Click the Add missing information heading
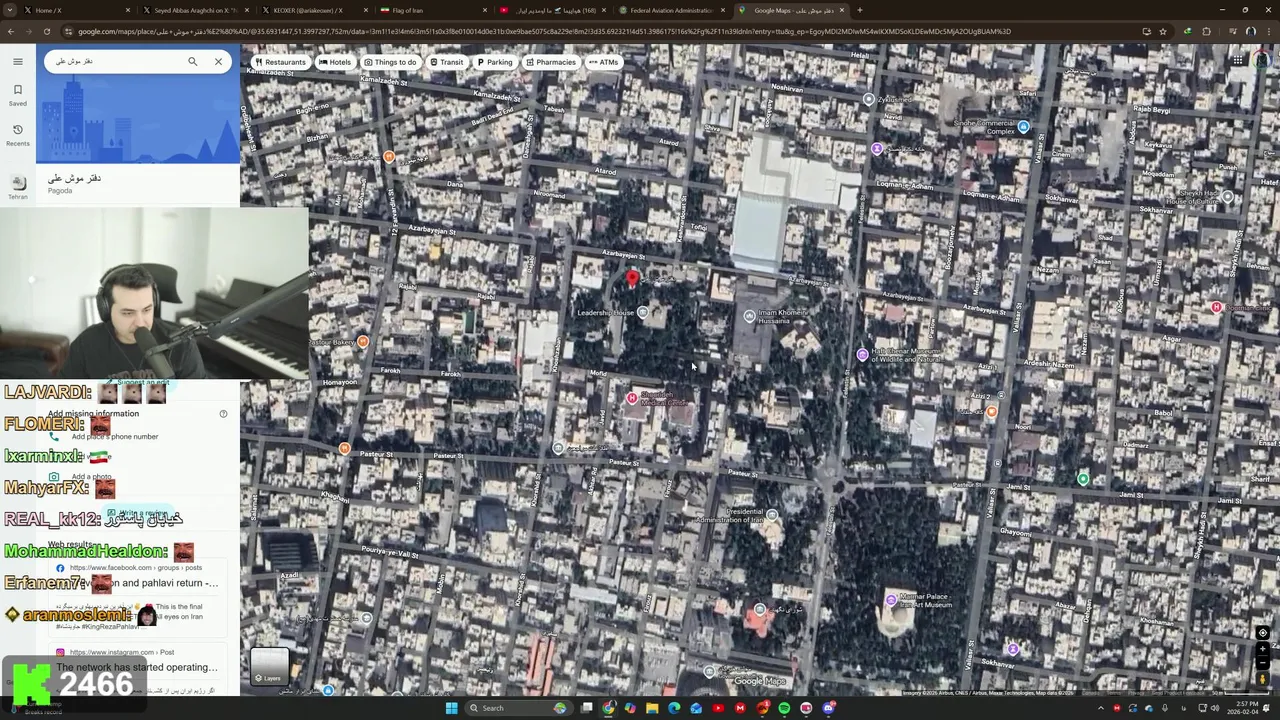This screenshot has height=720, width=1280. (x=93, y=414)
